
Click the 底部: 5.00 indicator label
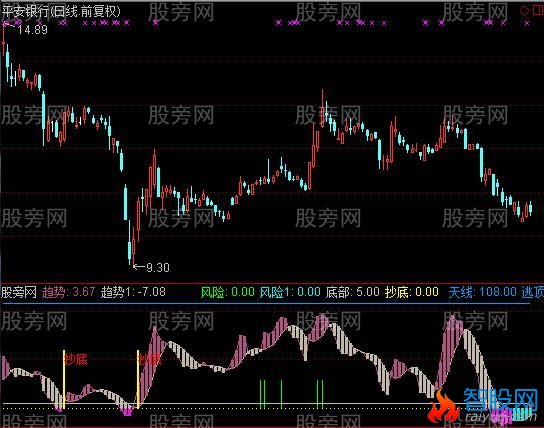pyautogui.click(x=352, y=292)
